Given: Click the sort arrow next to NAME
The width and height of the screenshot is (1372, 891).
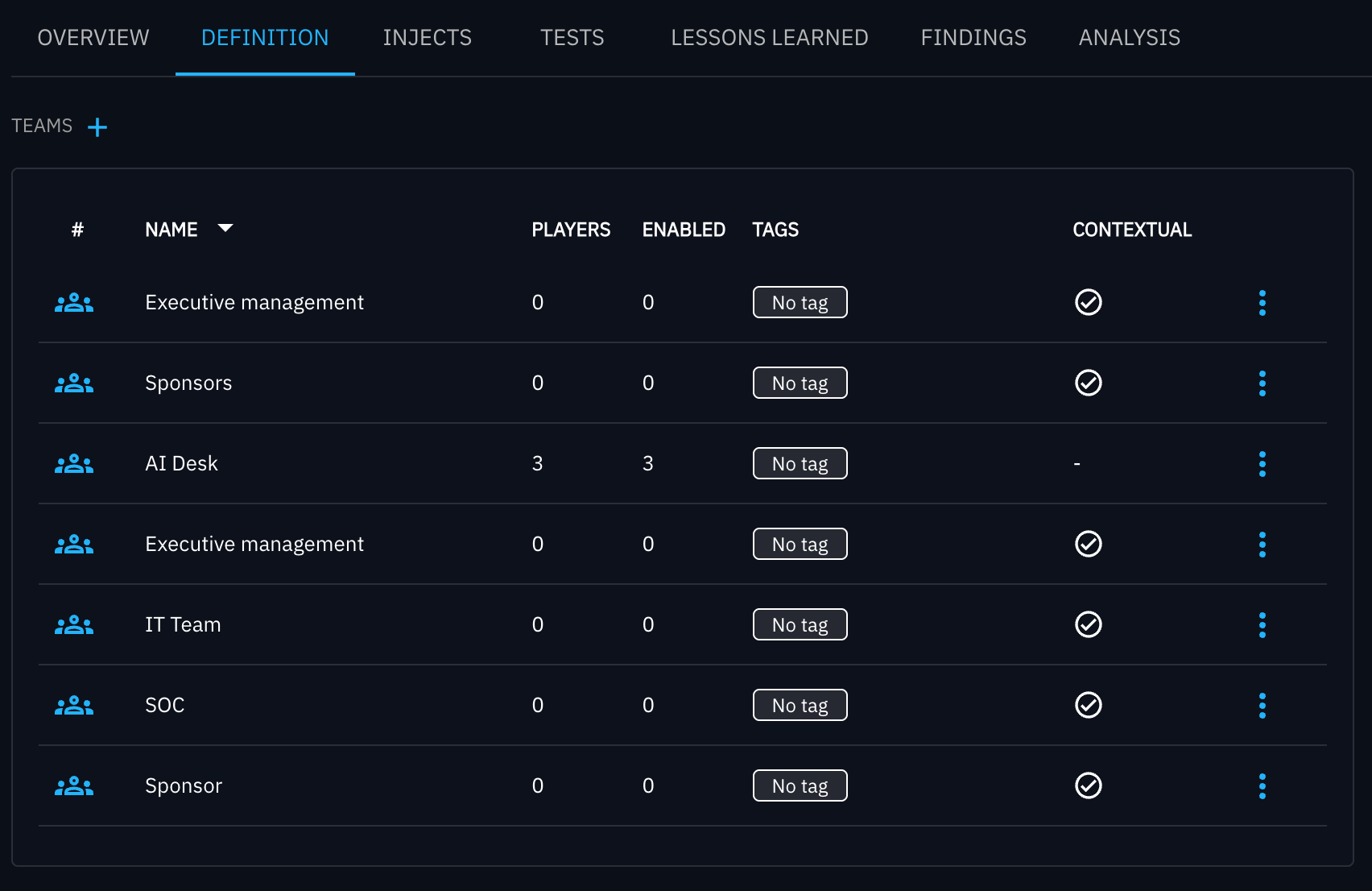Looking at the screenshot, I should [225, 229].
